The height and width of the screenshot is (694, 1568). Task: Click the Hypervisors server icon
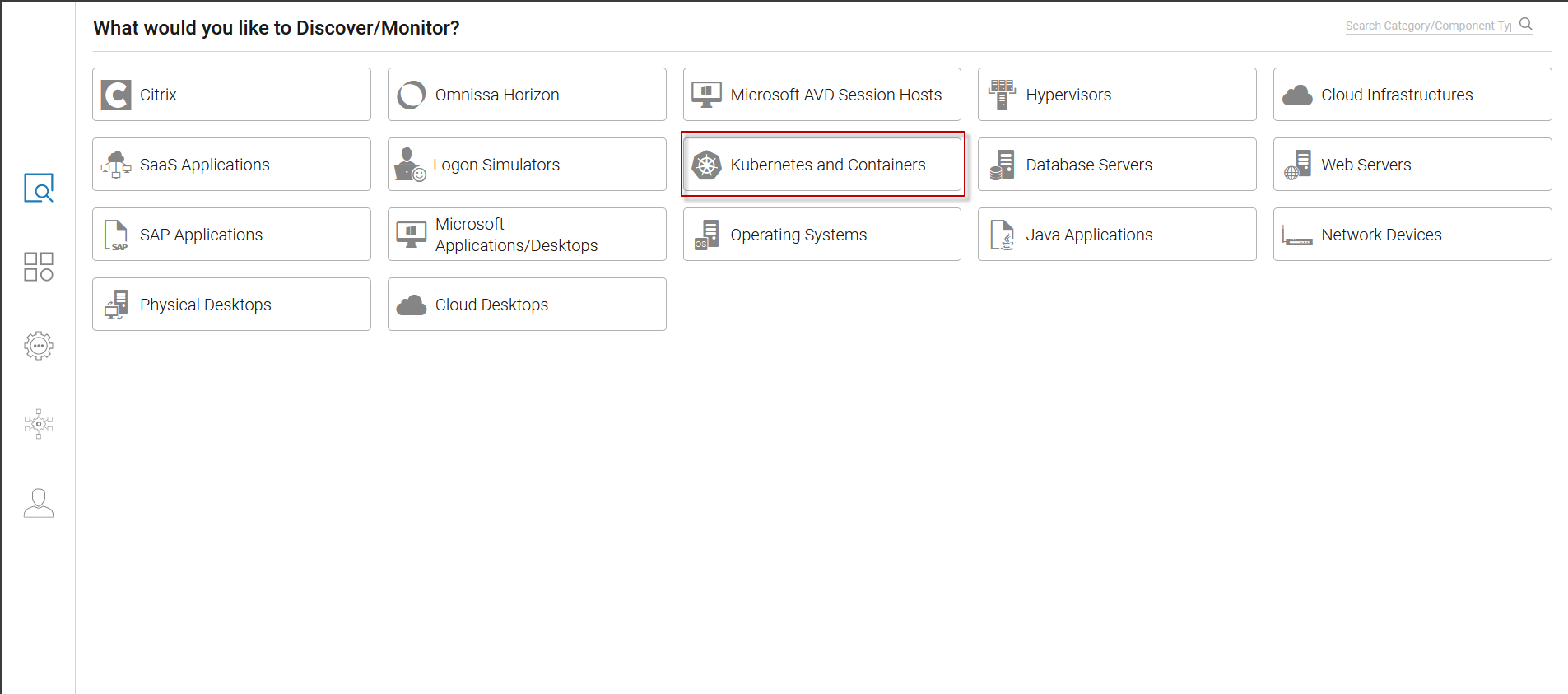[x=1002, y=95]
